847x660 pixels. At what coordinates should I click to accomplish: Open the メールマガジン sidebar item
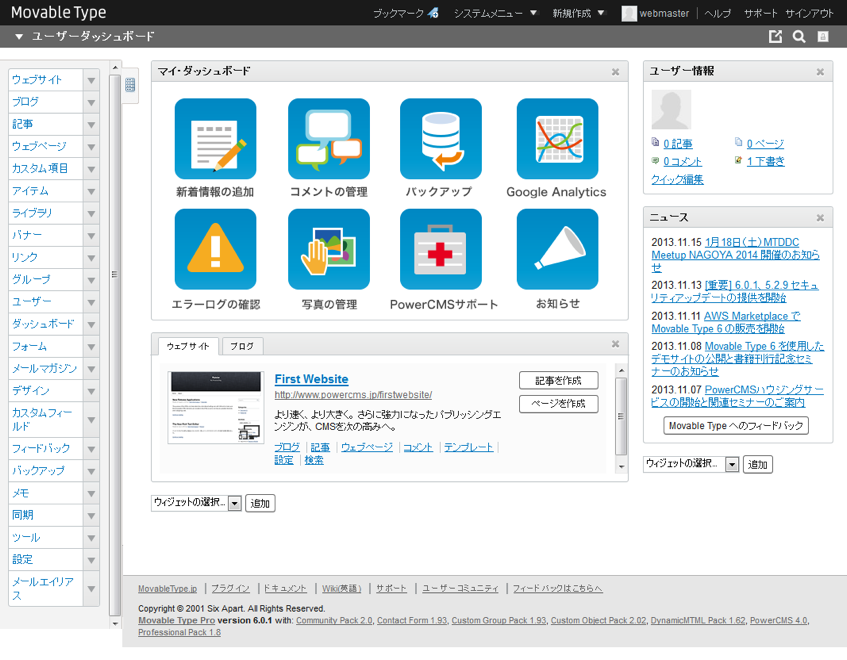(45, 368)
